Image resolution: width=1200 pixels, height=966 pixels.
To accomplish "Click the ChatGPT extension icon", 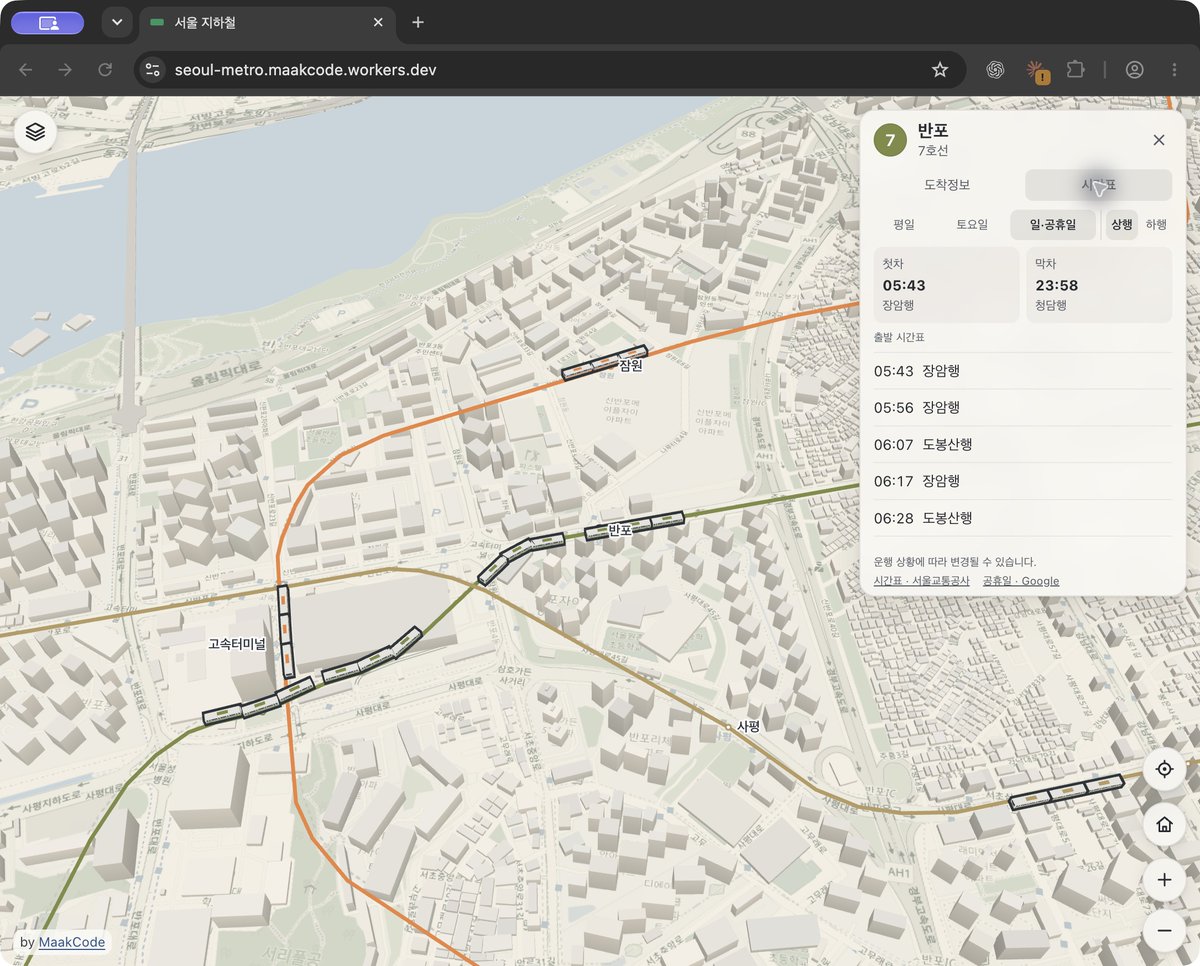I will tap(995, 70).
